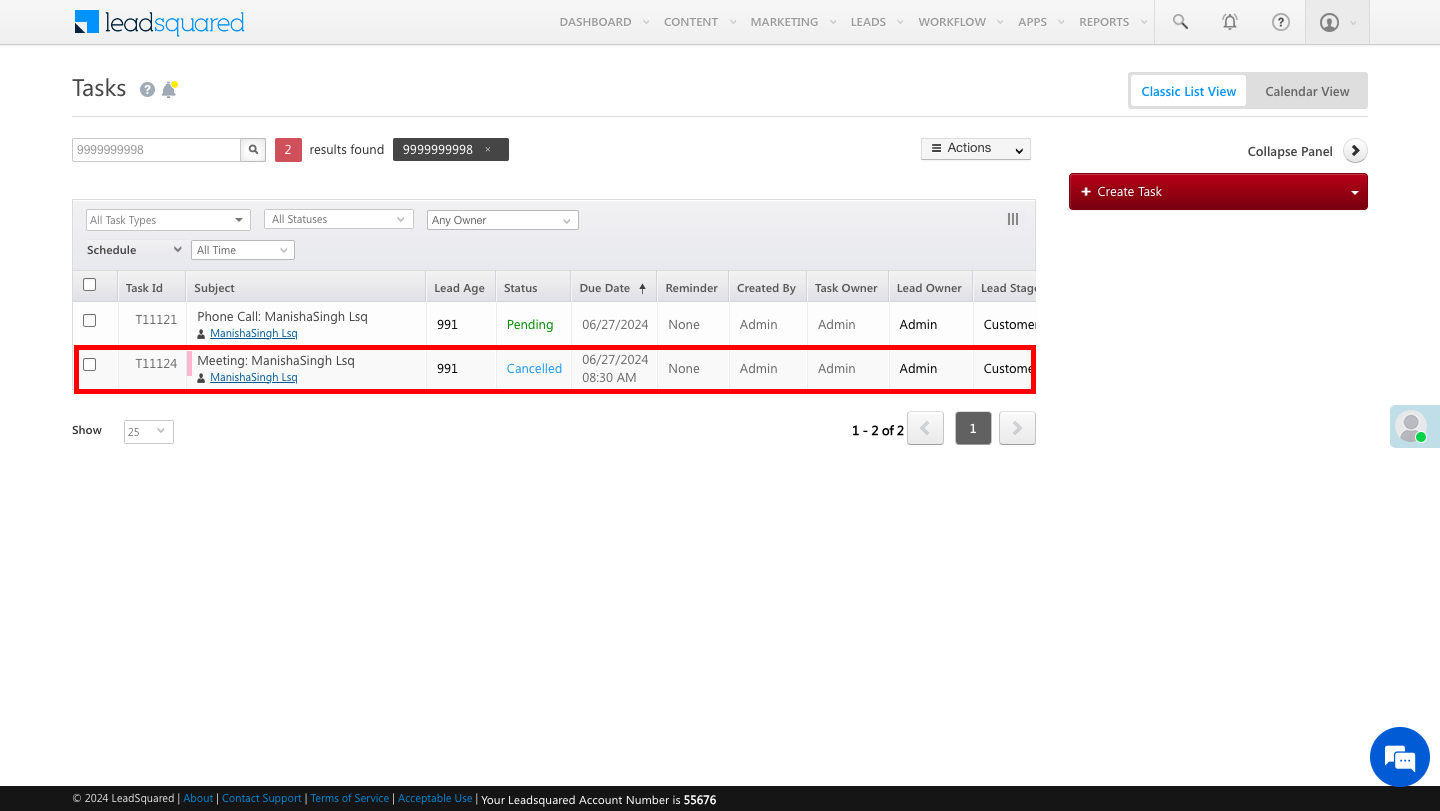Screen dimensions: 1440x811
Task: Go to the next page arrow
Action: click(1017, 428)
